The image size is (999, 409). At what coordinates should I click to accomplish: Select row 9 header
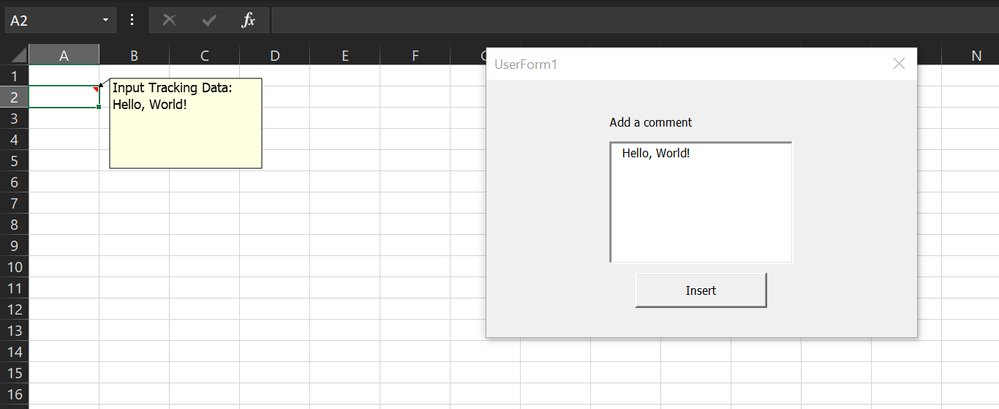(14, 245)
